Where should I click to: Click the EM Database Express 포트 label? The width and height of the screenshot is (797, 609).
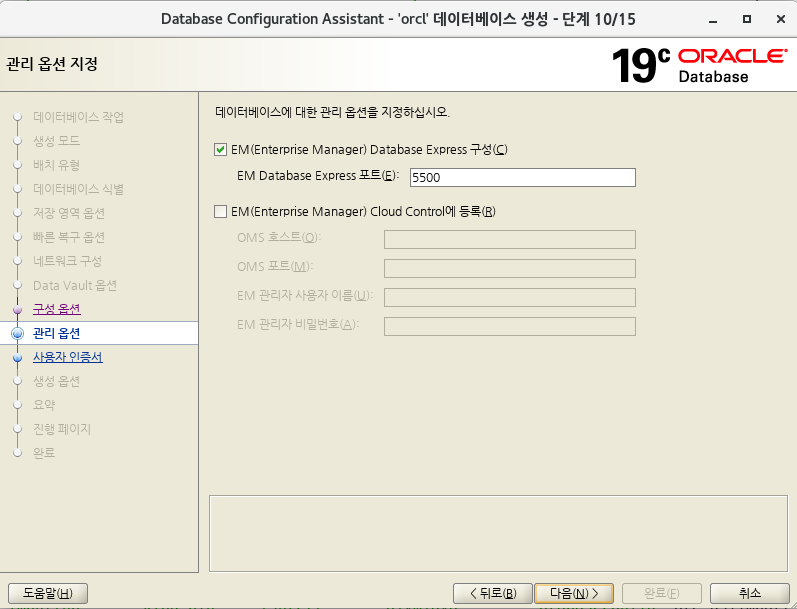[318, 175]
